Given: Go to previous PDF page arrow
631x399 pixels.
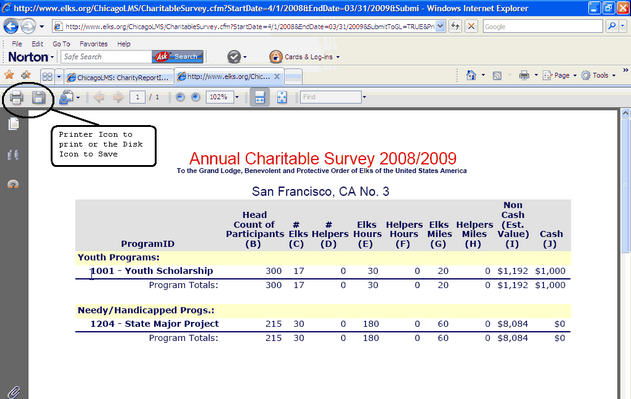Looking at the screenshot, I should (99, 97).
